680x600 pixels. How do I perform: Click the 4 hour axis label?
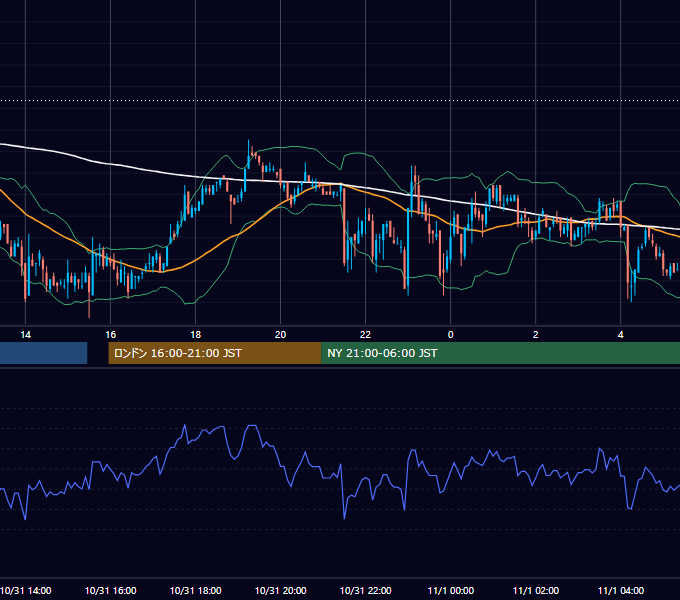621,335
